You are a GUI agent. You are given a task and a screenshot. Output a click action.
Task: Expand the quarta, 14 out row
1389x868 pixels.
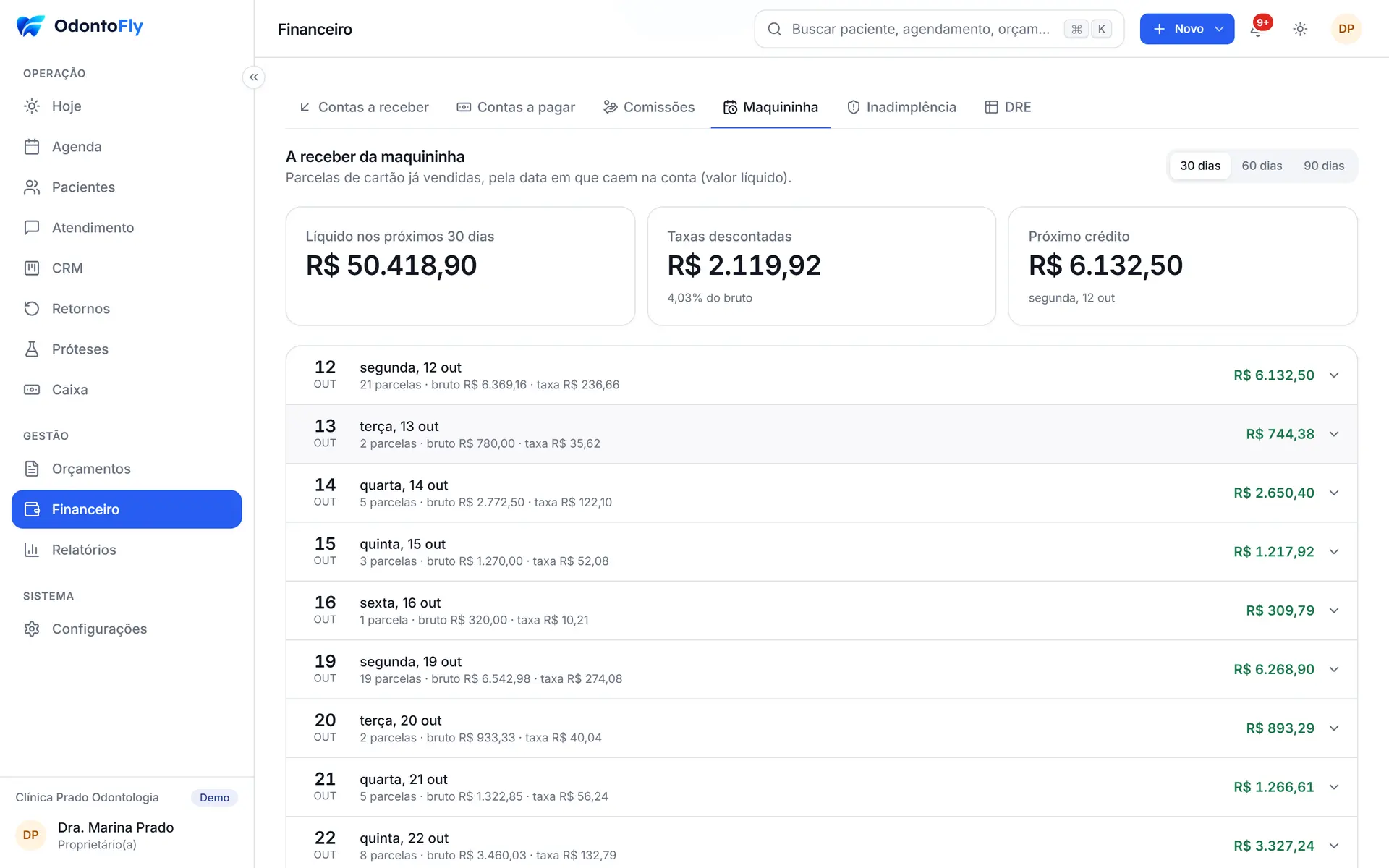[x=821, y=493]
